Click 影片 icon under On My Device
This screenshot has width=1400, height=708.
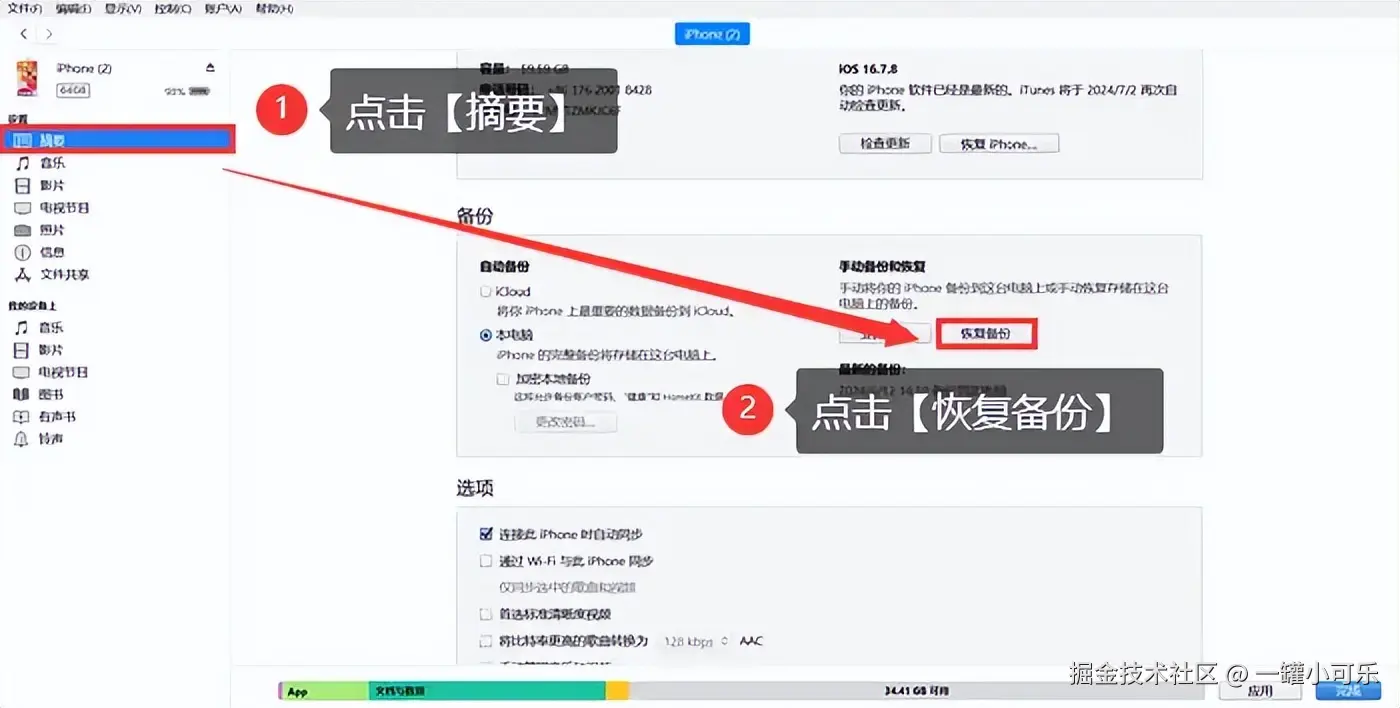click(22, 350)
